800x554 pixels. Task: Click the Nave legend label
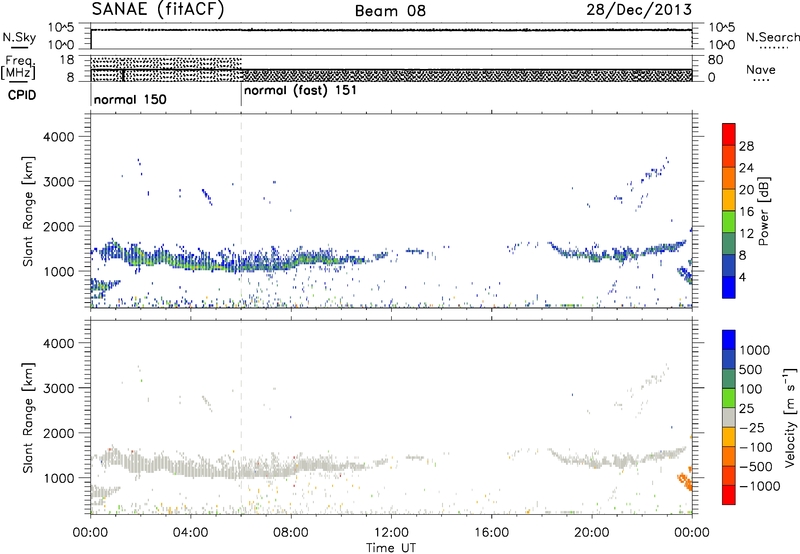761,70
